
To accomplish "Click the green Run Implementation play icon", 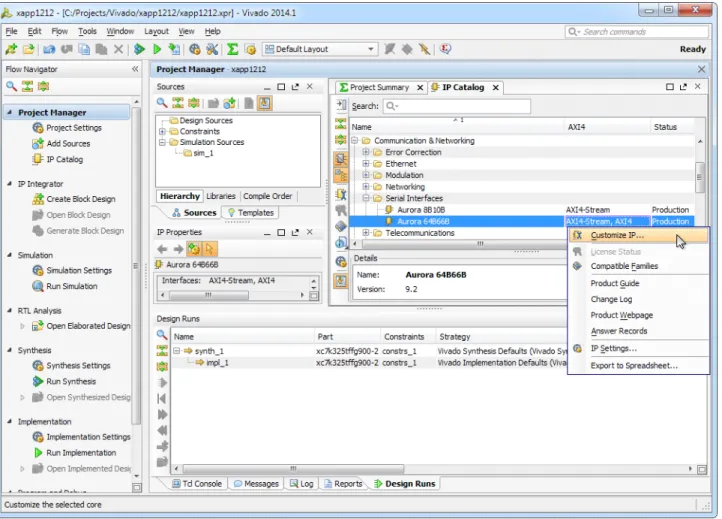I will 157,49.
